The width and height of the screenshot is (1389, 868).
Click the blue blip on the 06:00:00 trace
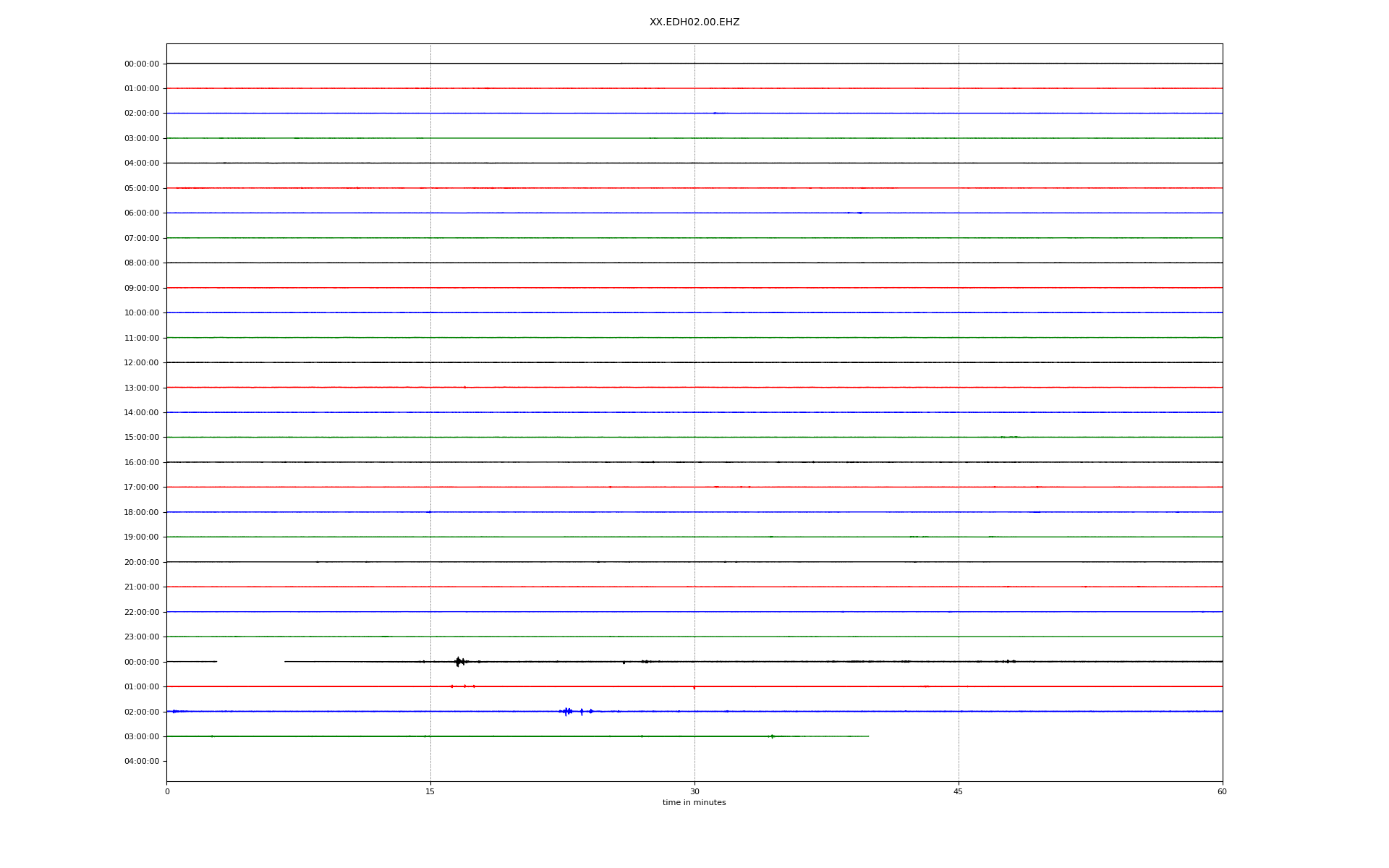click(x=859, y=213)
